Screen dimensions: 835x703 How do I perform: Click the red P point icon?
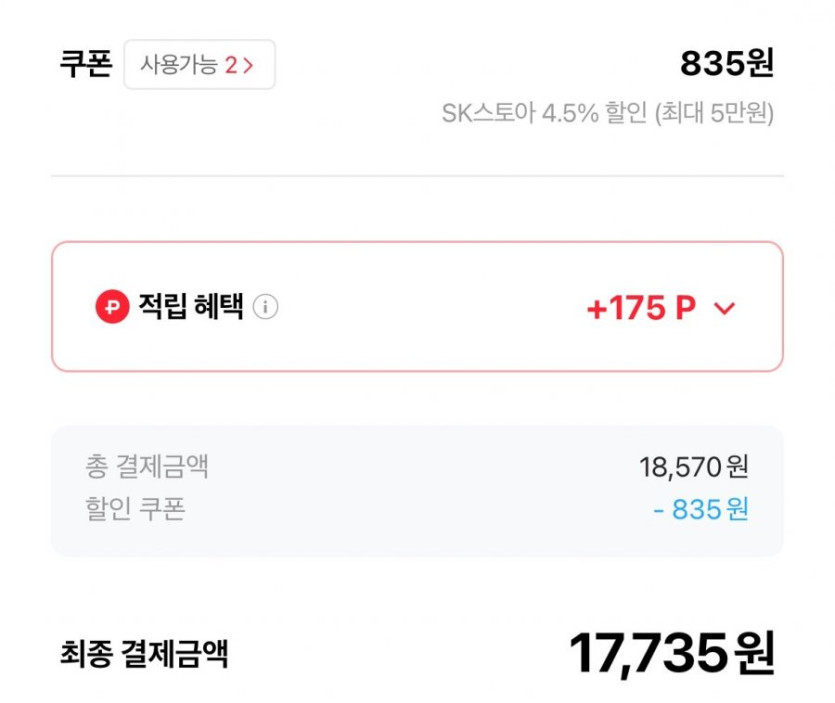112,307
